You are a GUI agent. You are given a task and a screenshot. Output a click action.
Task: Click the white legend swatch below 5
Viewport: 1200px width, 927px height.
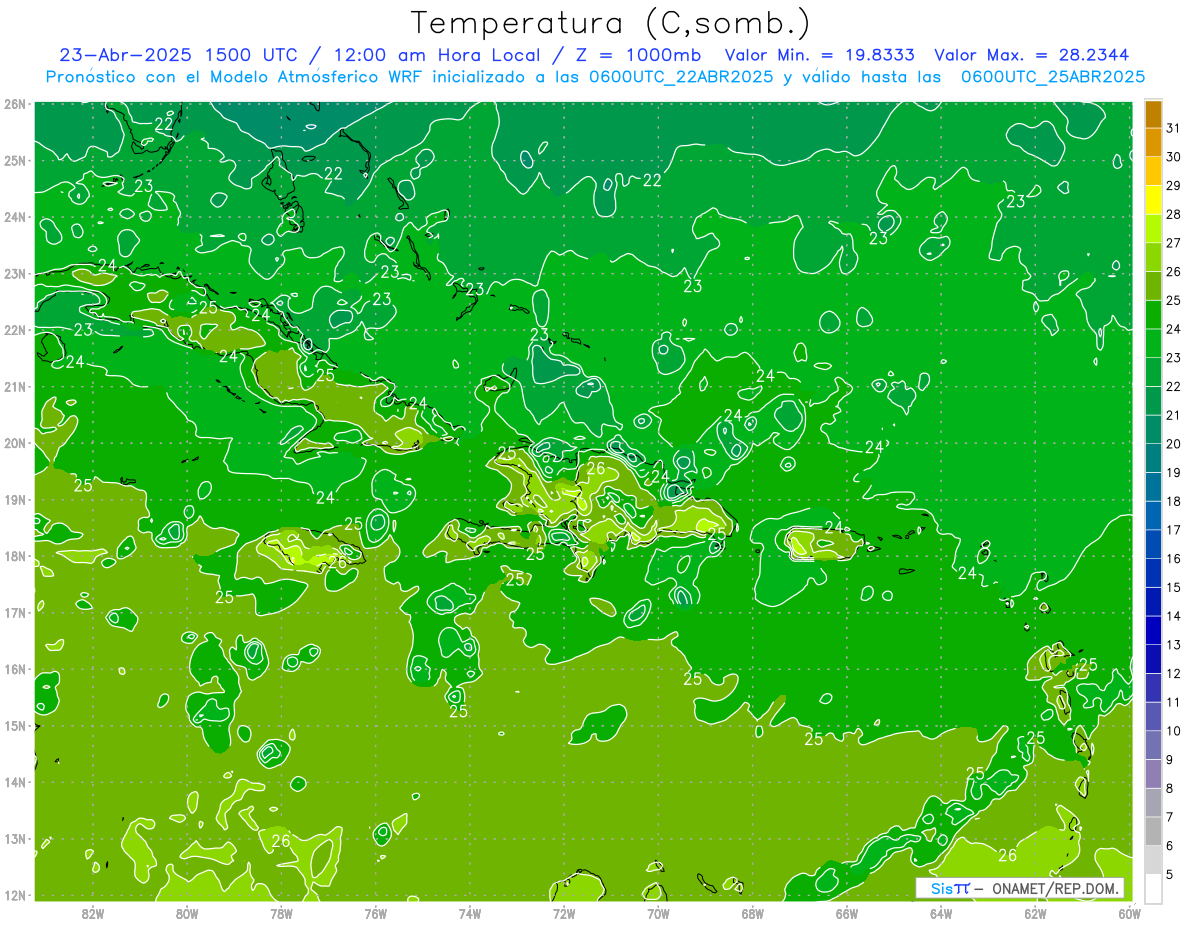[x=1153, y=888]
